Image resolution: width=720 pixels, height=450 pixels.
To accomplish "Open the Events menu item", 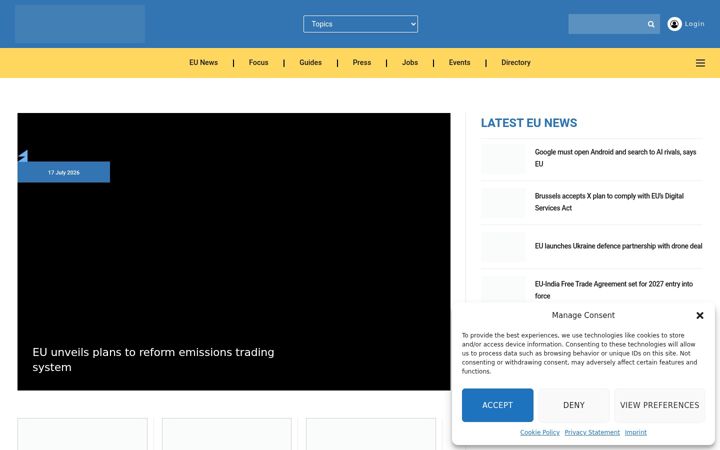I will coord(459,62).
